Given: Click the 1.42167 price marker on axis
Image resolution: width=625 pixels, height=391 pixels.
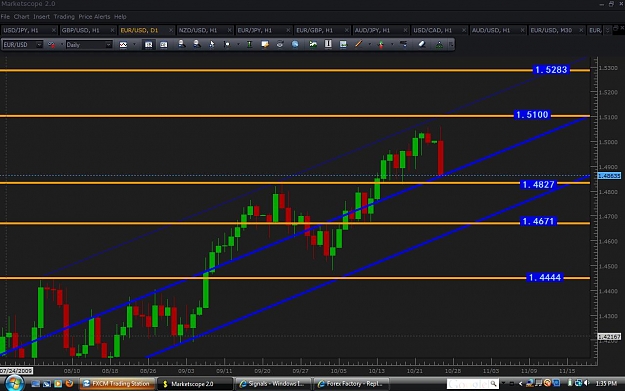Looking at the screenshot, I should point(609,337).
